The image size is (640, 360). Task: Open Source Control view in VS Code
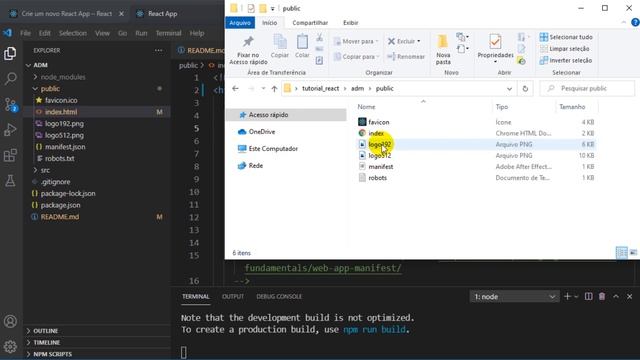click(10, 104)
